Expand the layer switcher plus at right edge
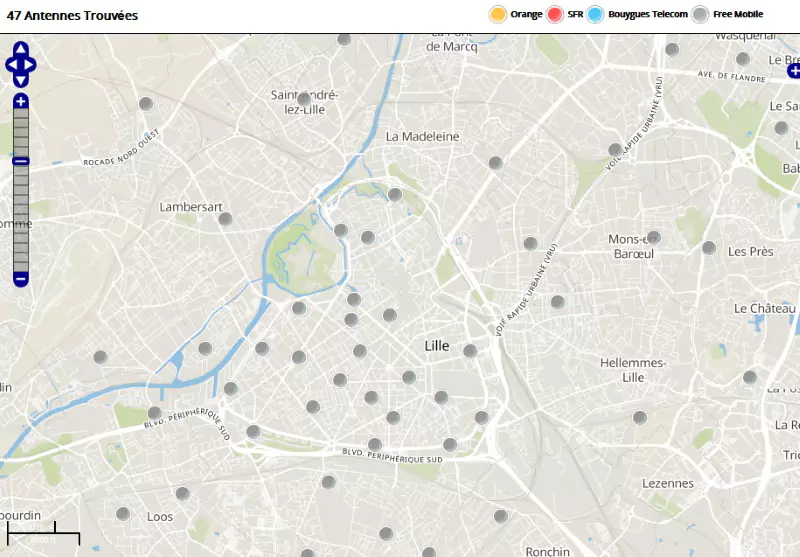The width and height of the screenshot is (800, 557). pyautogui.click(x=794, y=70)
